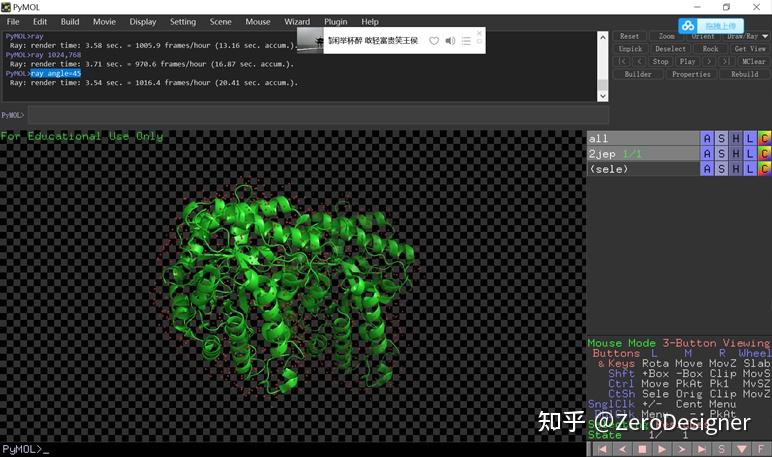Image resolution: width=772 pixels, height=457 pixels.
Task: Open Show menu for the all object
Action: (x=721, y=138)
